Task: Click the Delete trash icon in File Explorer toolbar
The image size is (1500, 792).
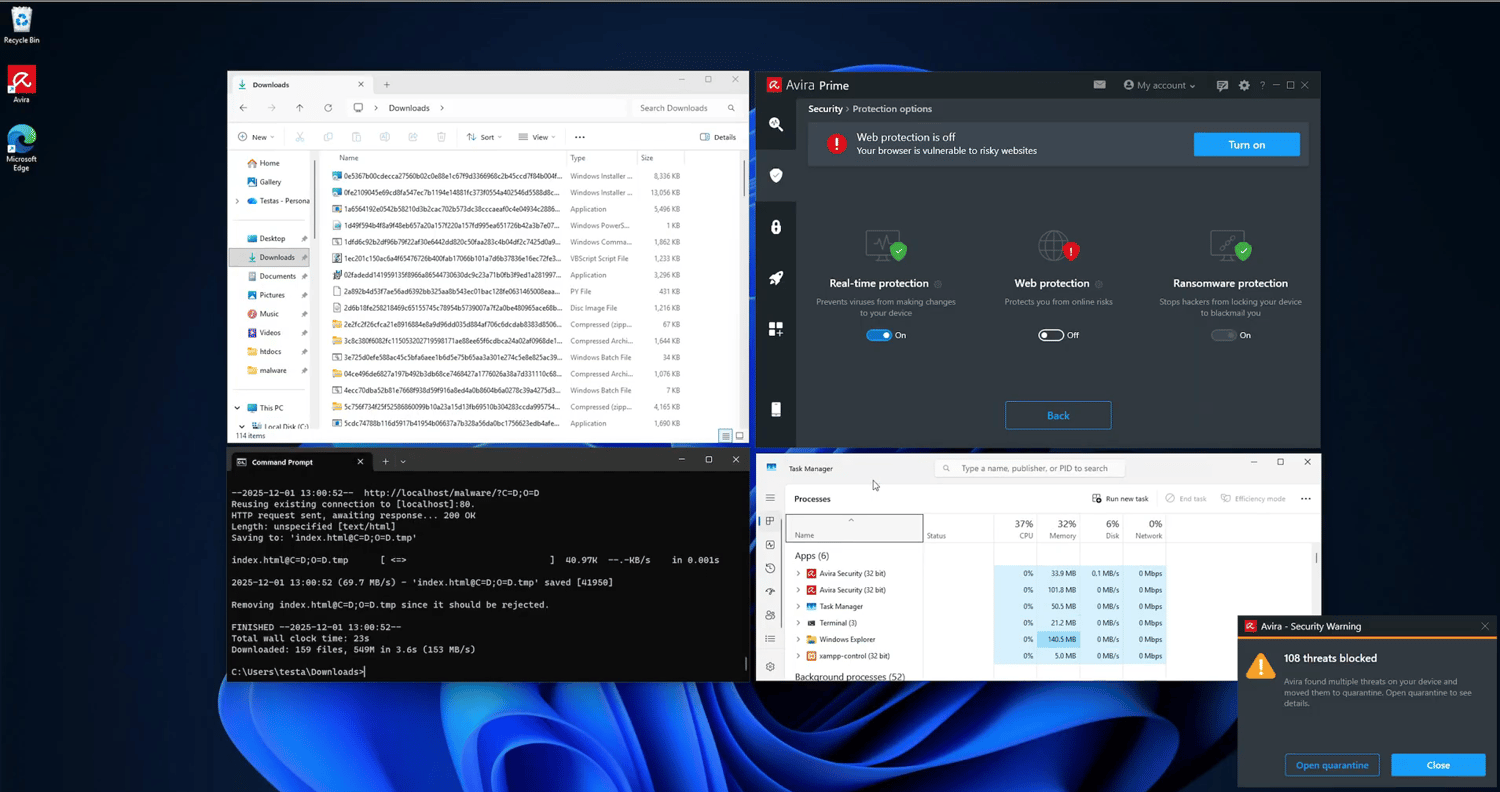Action: tap(441, 137)
